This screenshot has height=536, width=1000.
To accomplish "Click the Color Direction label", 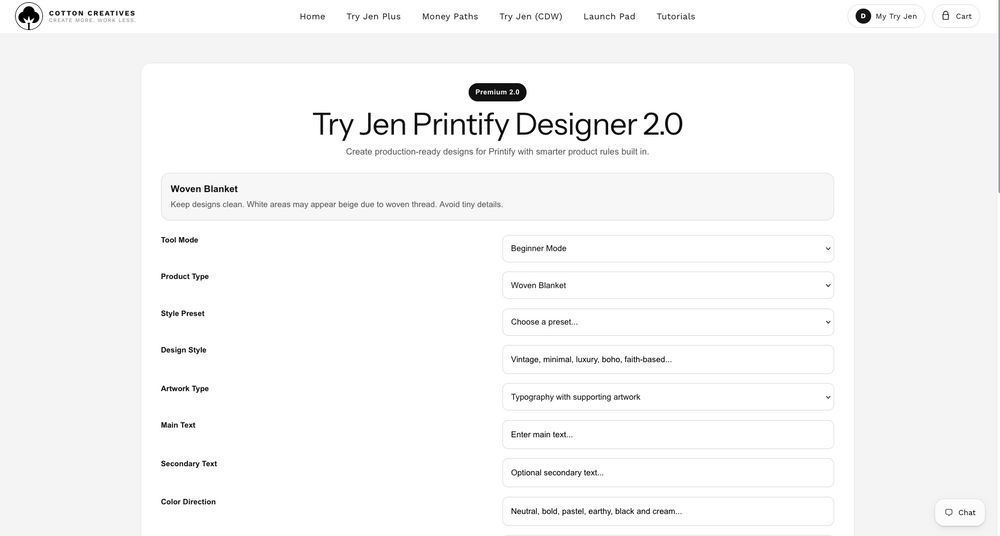I will 188,502.
